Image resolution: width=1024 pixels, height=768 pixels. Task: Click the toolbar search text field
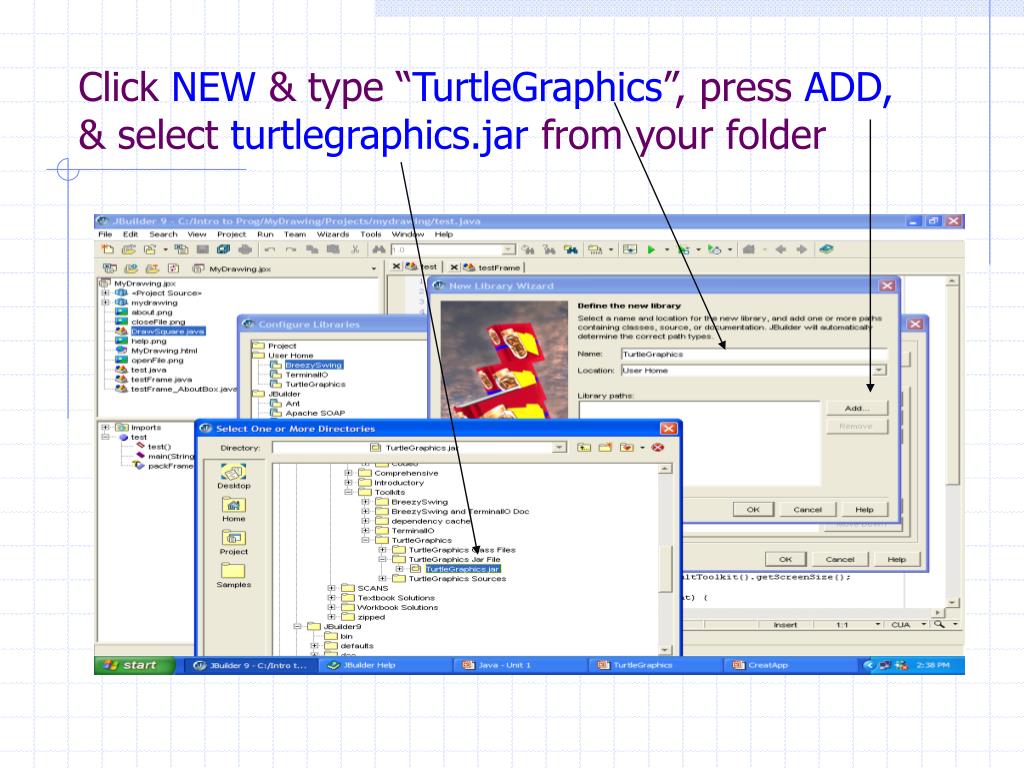[x=447, y=249]
